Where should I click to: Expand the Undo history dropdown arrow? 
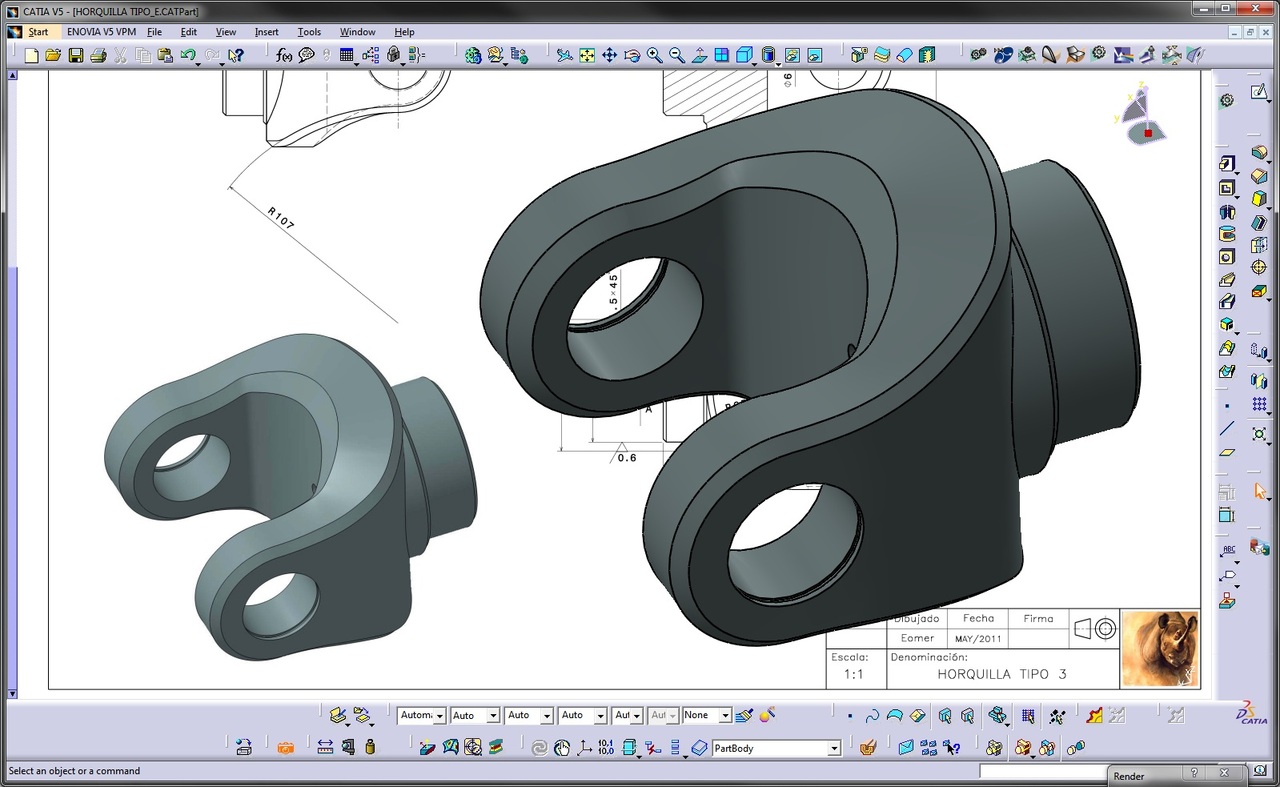click(198, 63)
